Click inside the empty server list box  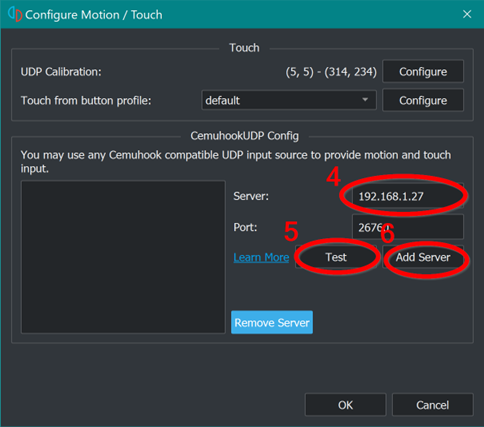pyautogui.click(x=123, y=257)
